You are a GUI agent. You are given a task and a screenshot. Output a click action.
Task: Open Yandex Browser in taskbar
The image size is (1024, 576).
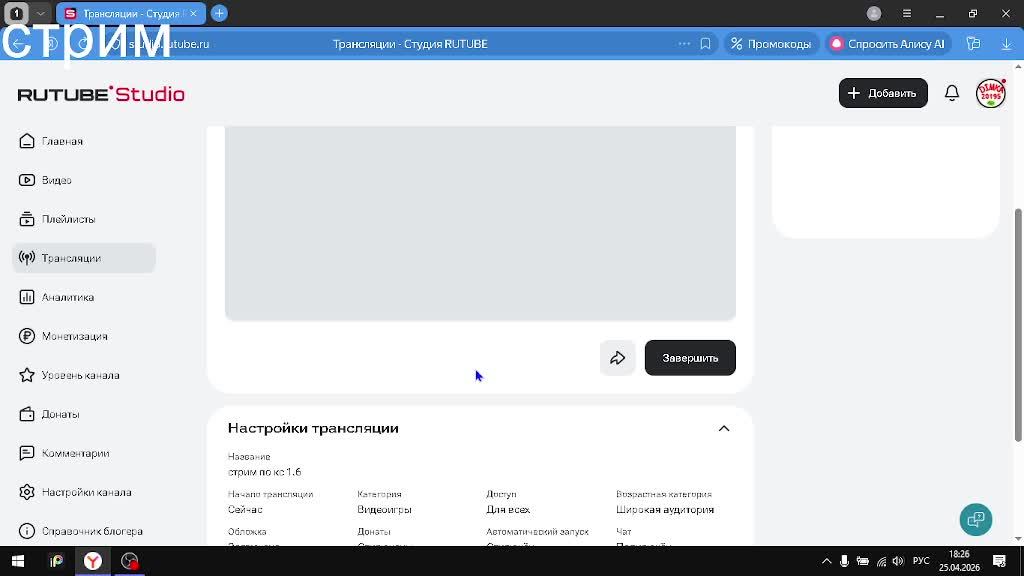pos(93,561)
